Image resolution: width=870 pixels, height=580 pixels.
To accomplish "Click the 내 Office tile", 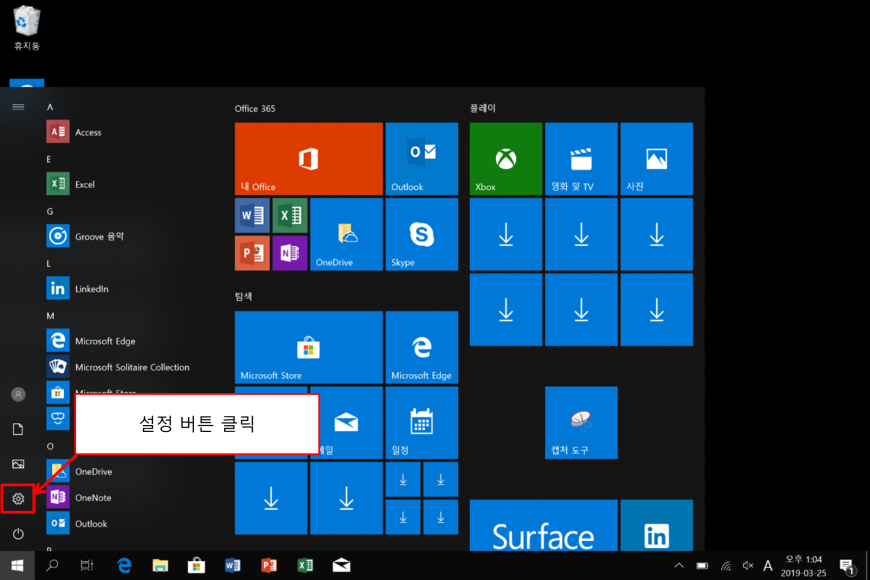I will pyautogui.click(x=308, y=159).
